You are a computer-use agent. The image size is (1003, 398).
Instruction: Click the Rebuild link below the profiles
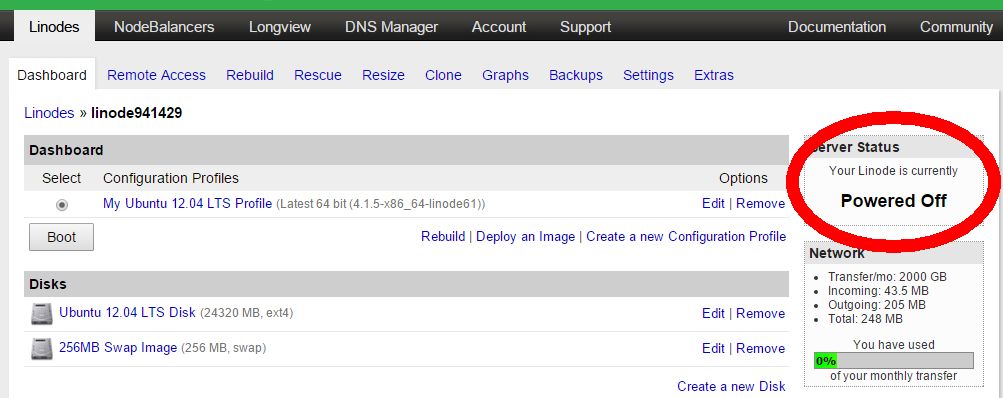point(443,236)
